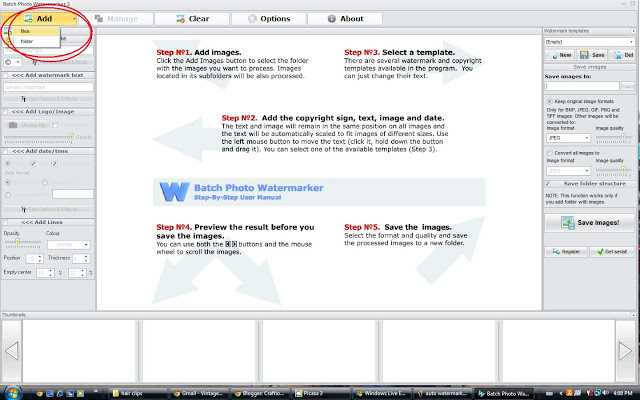Toggle second checked box in date/time row
This screenshot has height=400, width=640.
(54, 164)
